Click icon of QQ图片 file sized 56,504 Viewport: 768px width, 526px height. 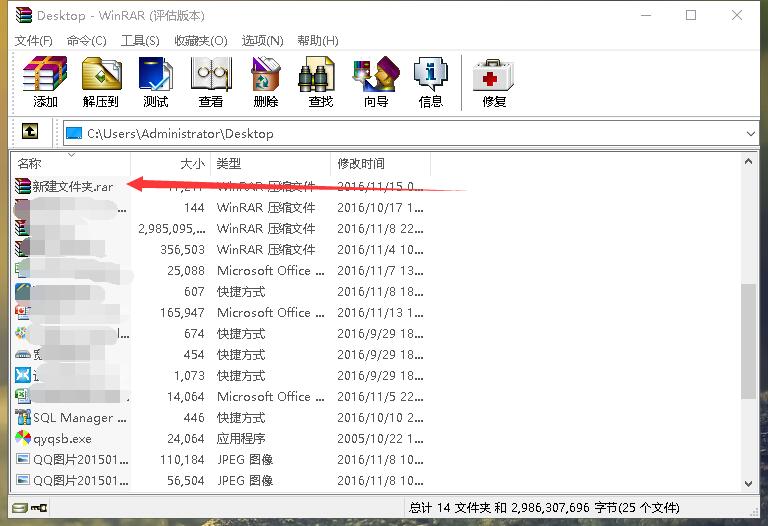[23, 480]
